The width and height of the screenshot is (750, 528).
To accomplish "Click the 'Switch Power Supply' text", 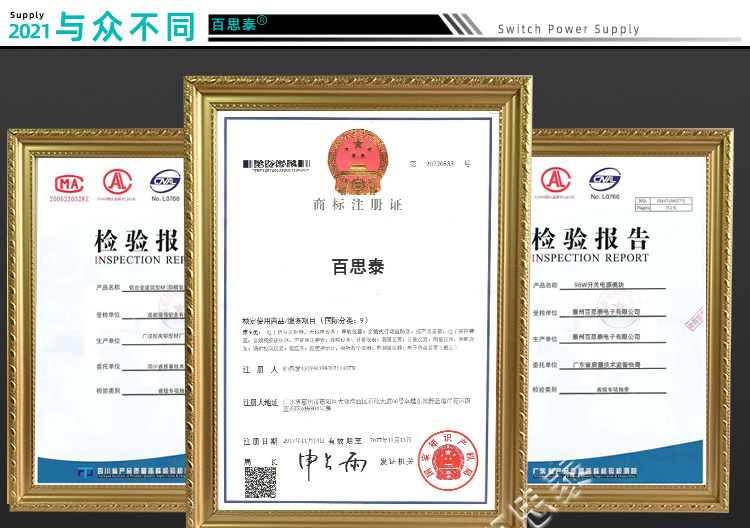I will (x=568, y=29).
